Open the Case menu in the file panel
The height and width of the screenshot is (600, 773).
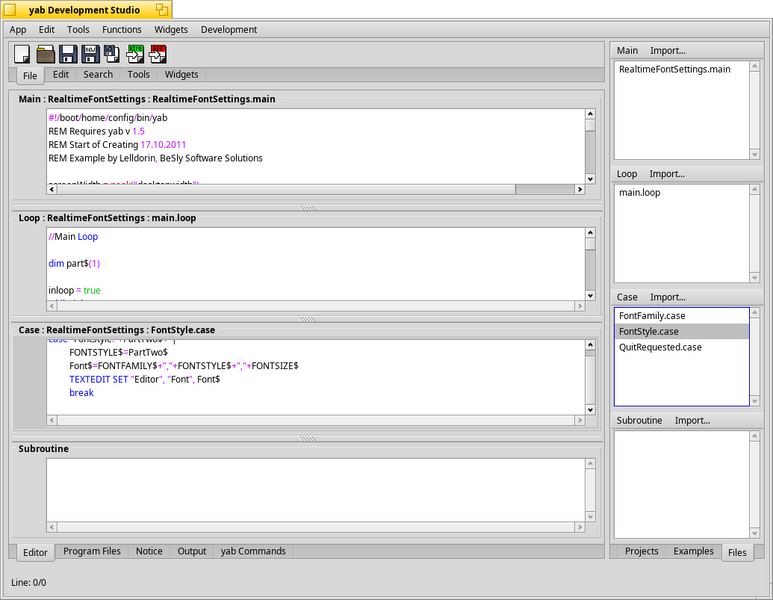627,297
